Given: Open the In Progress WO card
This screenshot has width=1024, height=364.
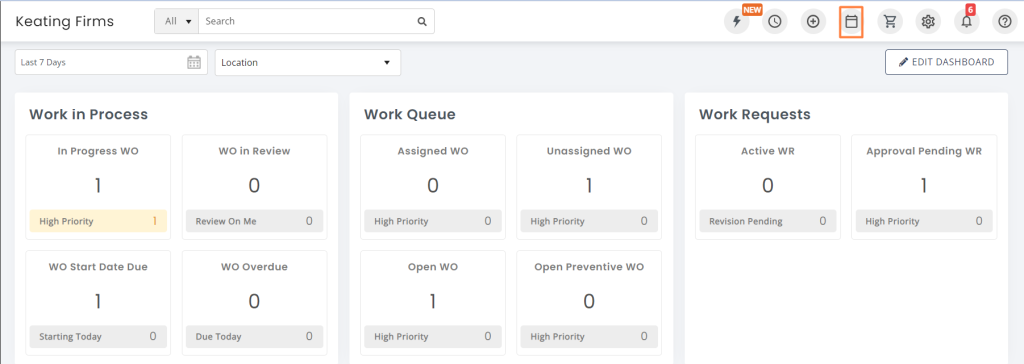Looking at the screenshot, I should click(98, 187).
